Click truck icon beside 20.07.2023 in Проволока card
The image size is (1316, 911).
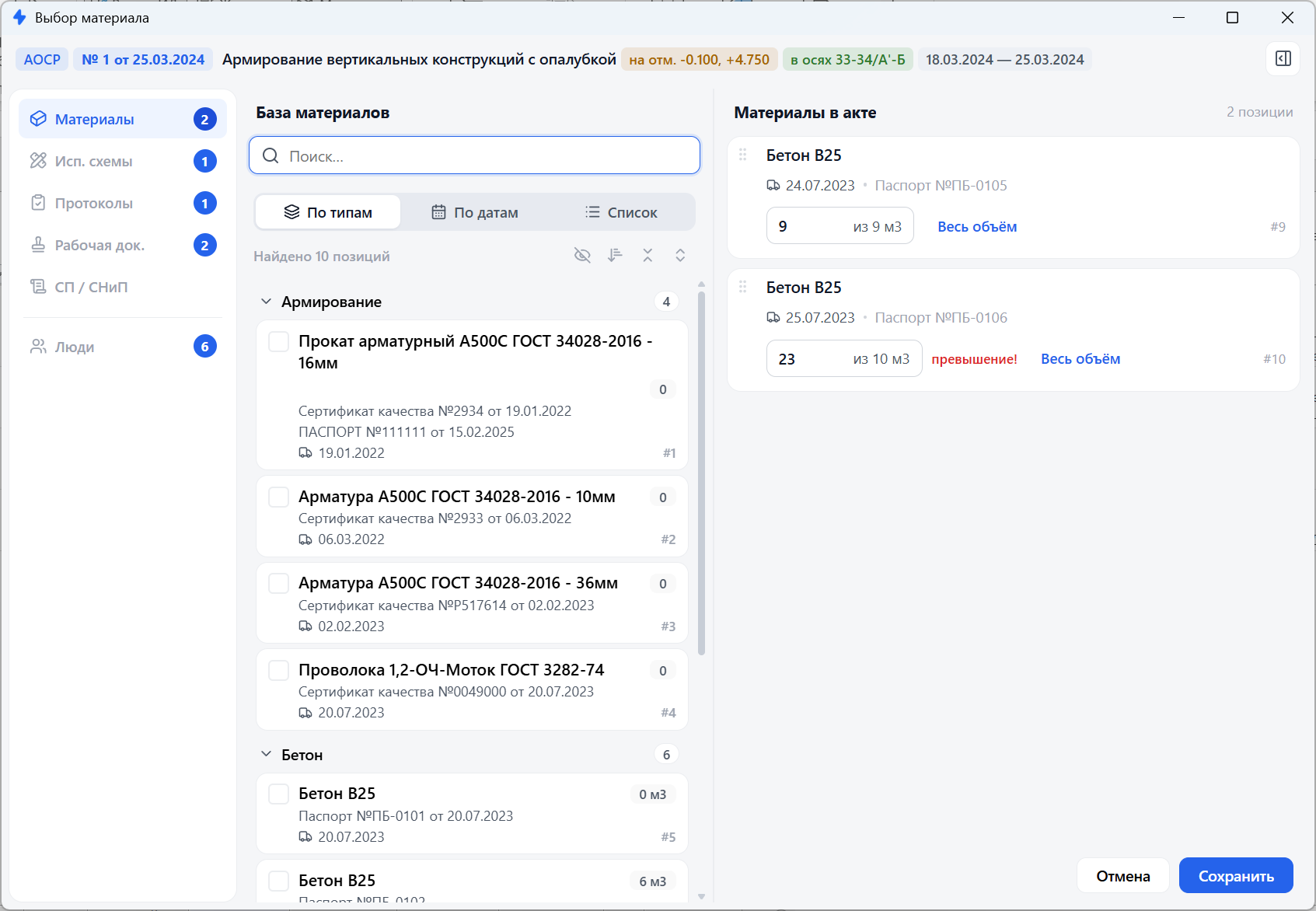(305, 713)
